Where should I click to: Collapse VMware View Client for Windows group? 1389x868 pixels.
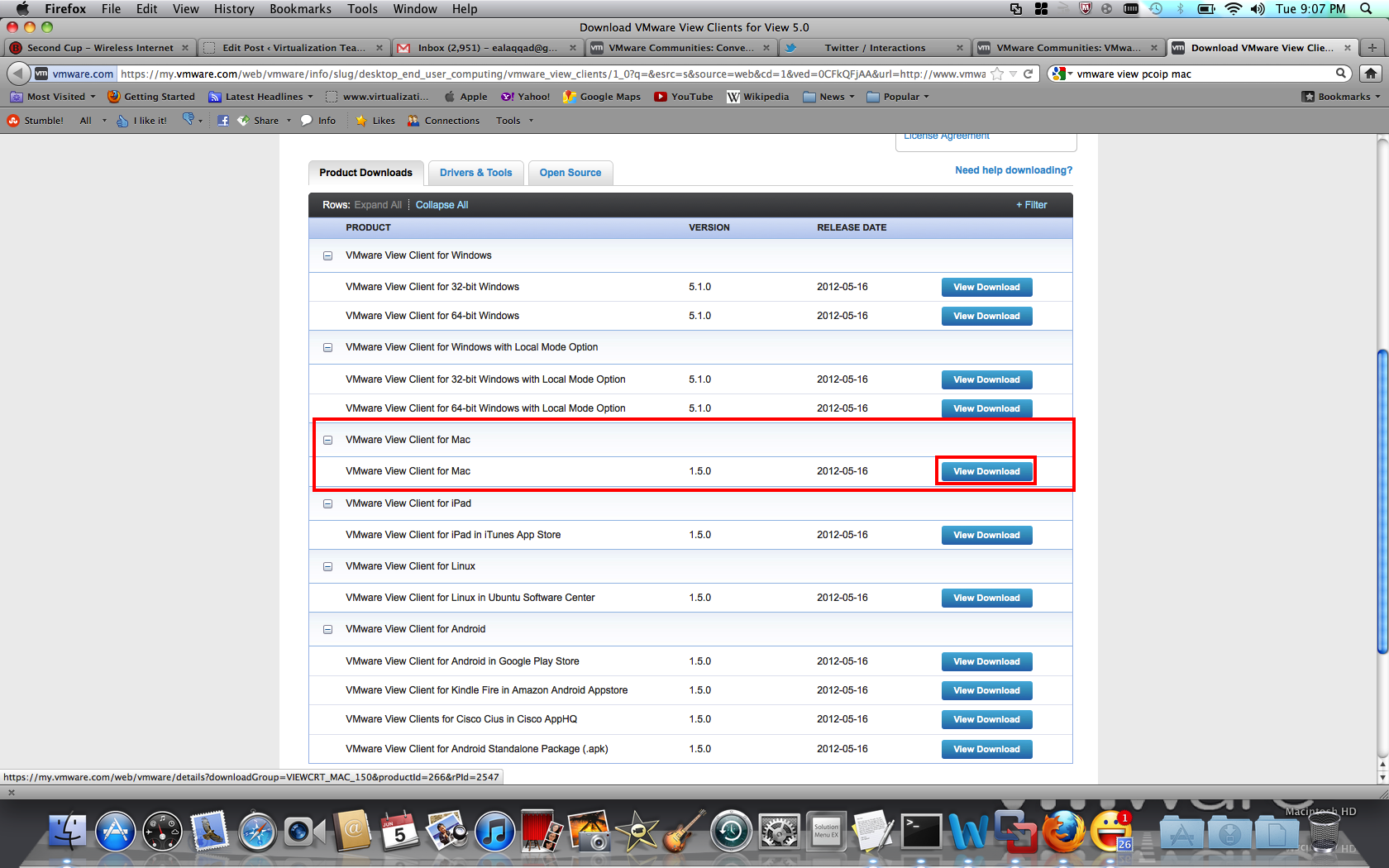pyautogui.click(x=327, y=255)
